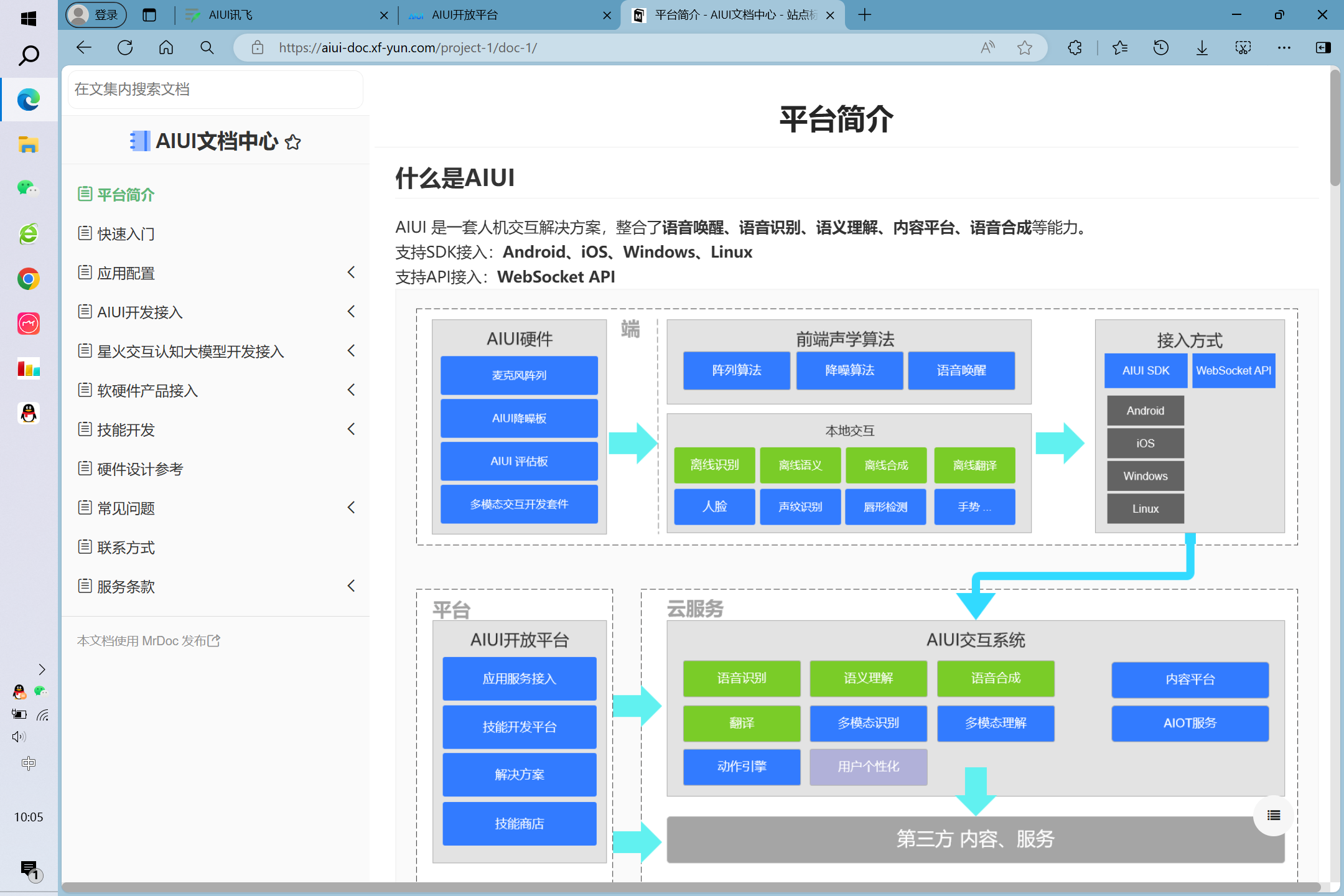Launch File Explorer from taskbar
Viewport: 1344px width, 896px height.
(29, 144)
